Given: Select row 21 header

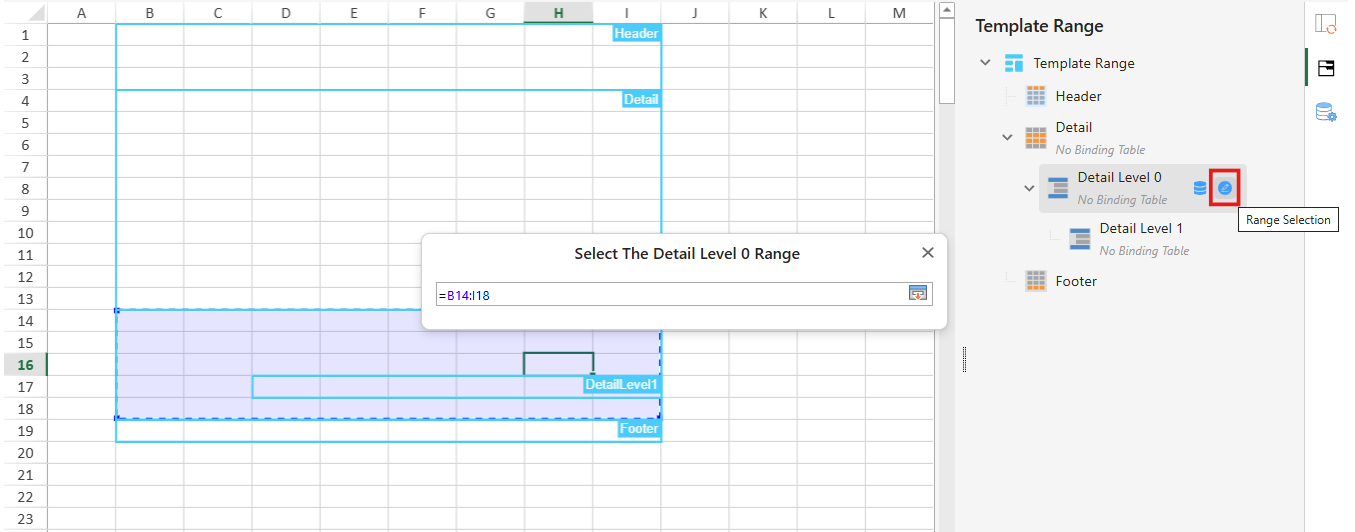Looking at the screenshot, I should [x=24, y=475].
